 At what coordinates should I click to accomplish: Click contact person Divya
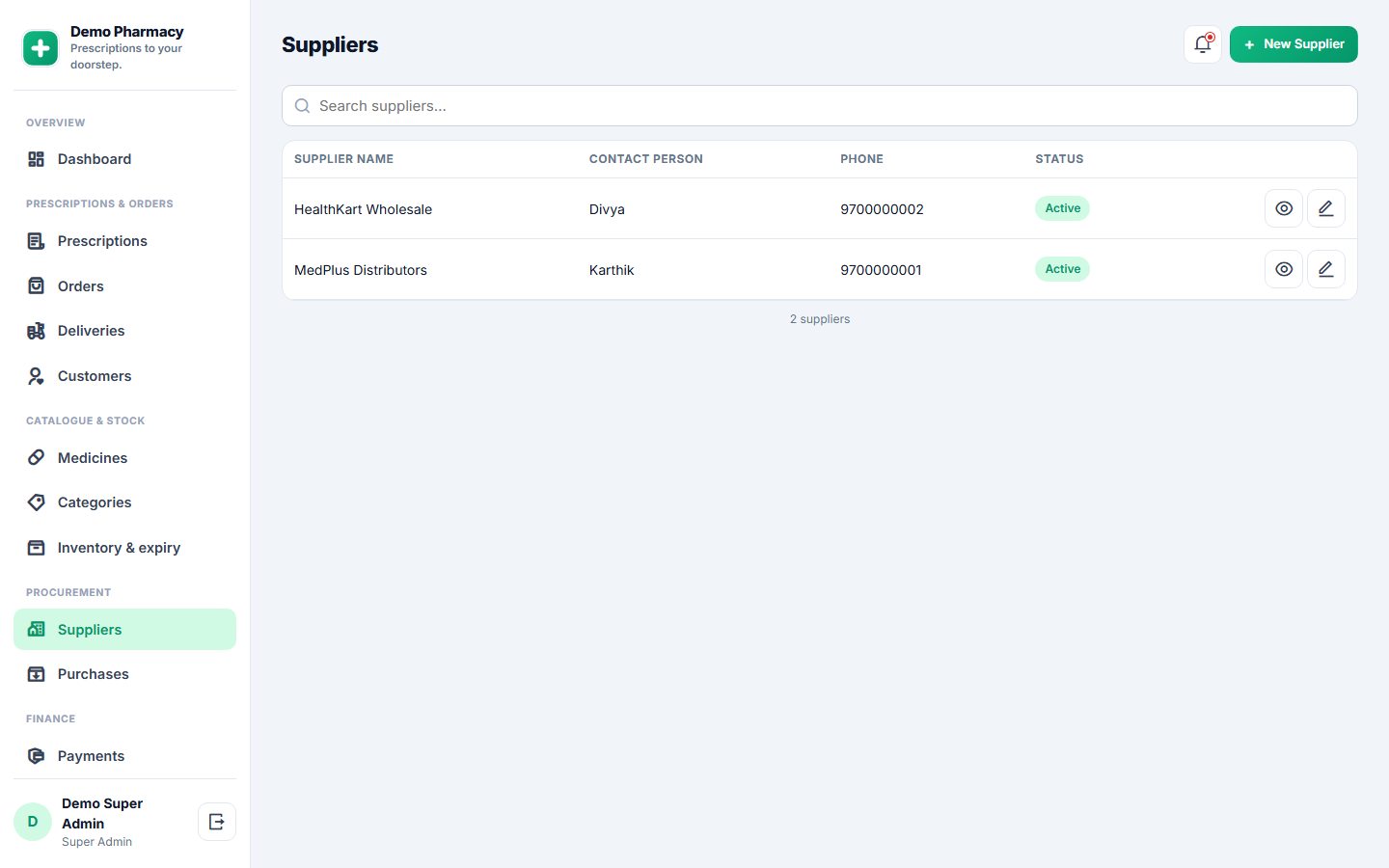(x=607, y=209)
